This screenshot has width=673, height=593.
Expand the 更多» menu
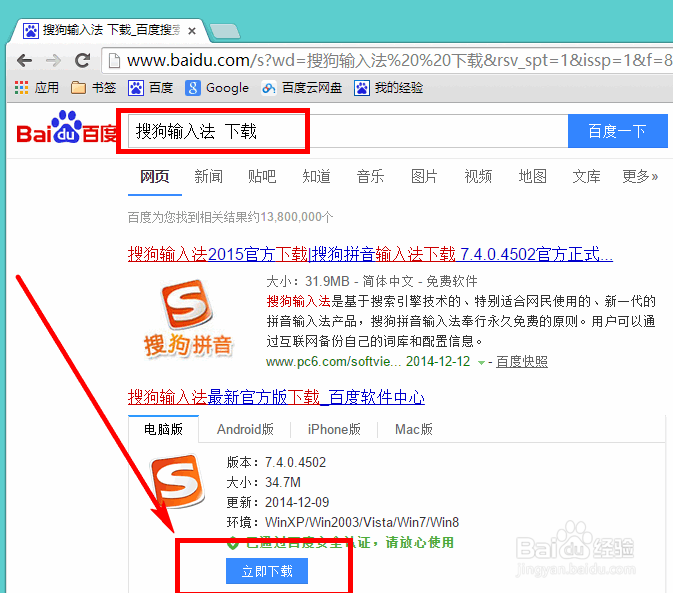(x=640, y=176)
